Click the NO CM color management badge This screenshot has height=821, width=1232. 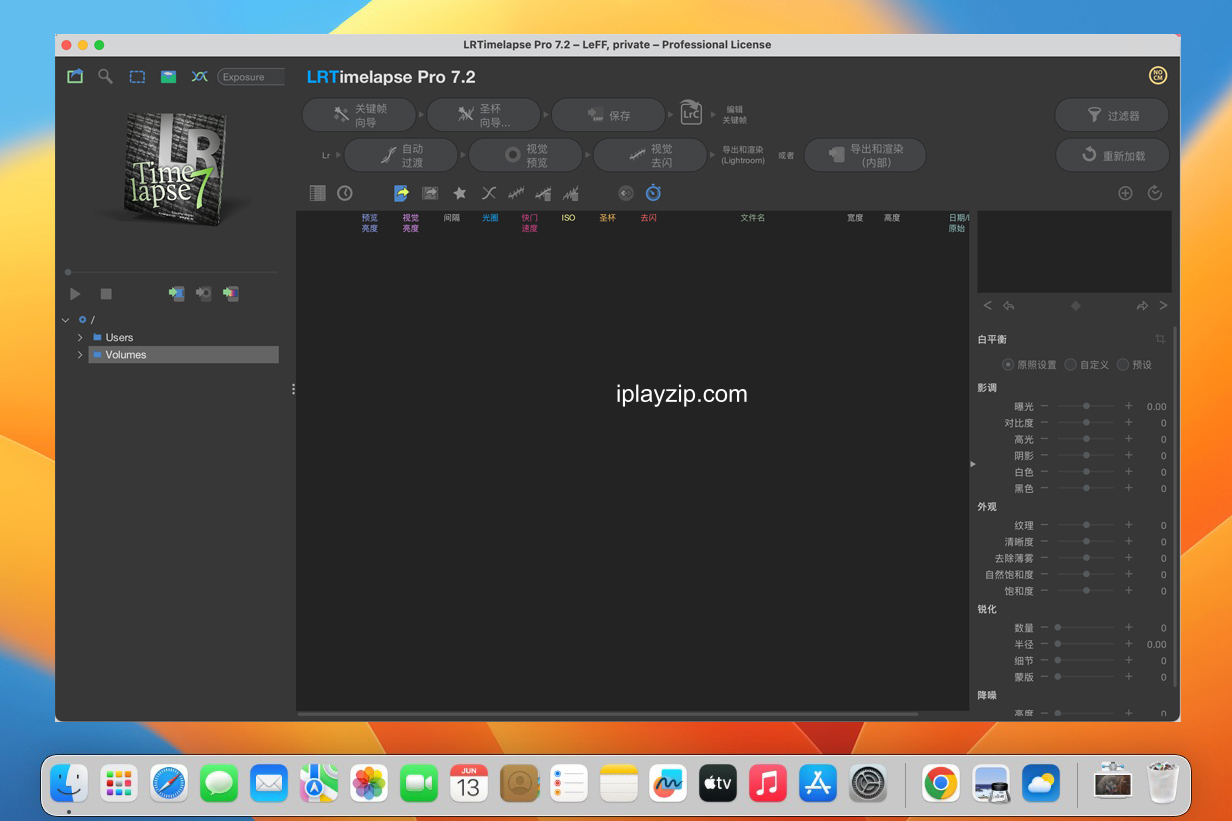click(x=1158, y=76)
